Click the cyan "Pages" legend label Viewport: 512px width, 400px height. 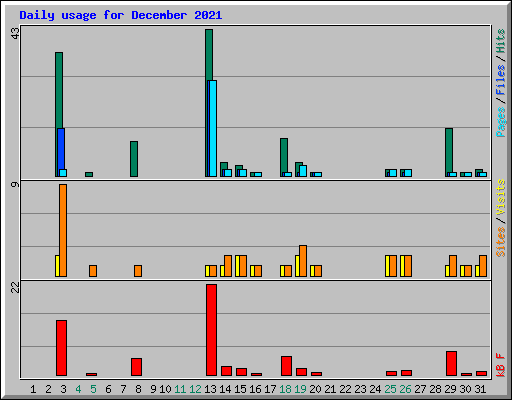point(500,122)
